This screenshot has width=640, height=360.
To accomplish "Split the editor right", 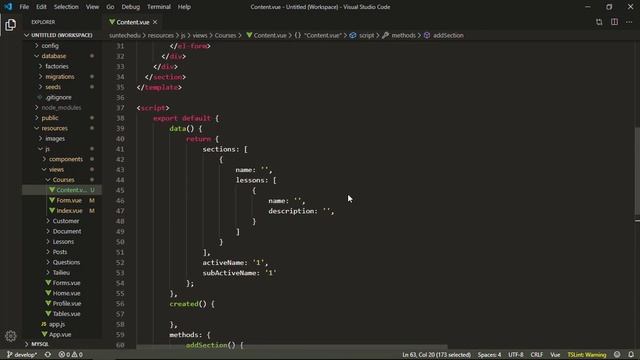I will point(614,22).
